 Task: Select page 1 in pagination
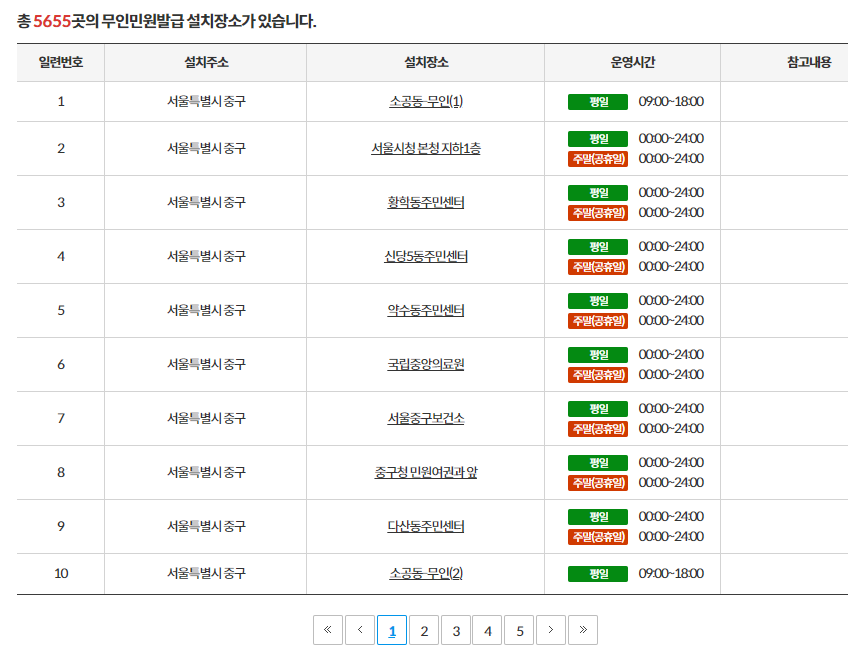coord(392,630)
